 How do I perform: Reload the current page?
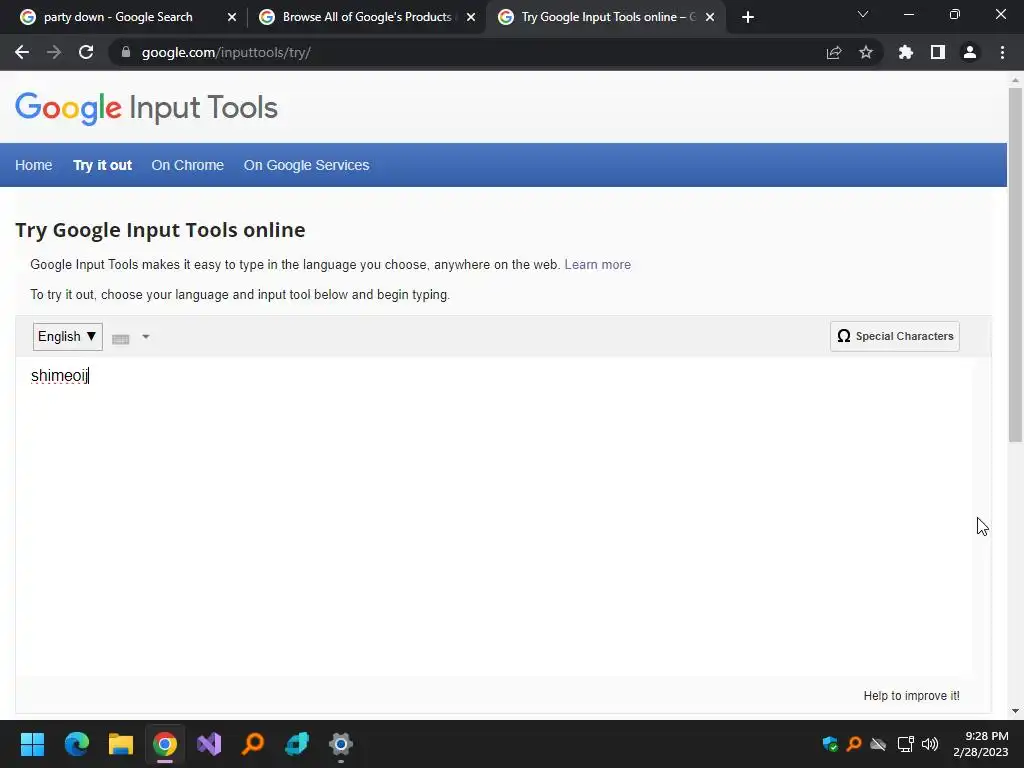coord(86,52)
